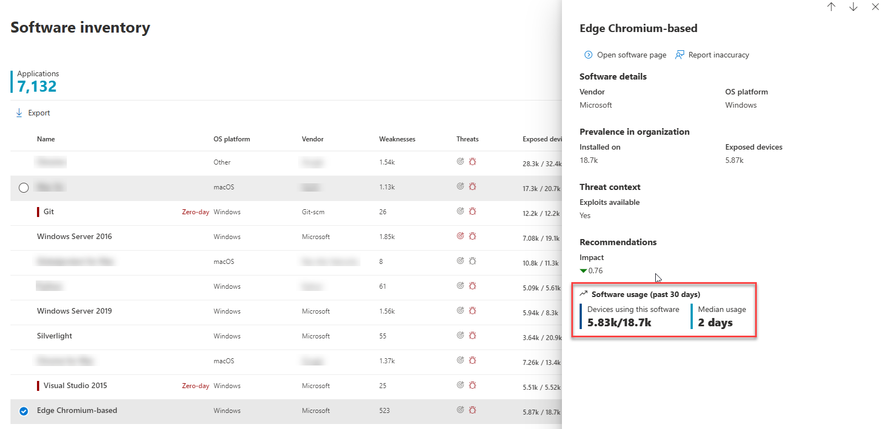
Task: Click the threat target icon in Git row
Action: click(x=460, y=212)
